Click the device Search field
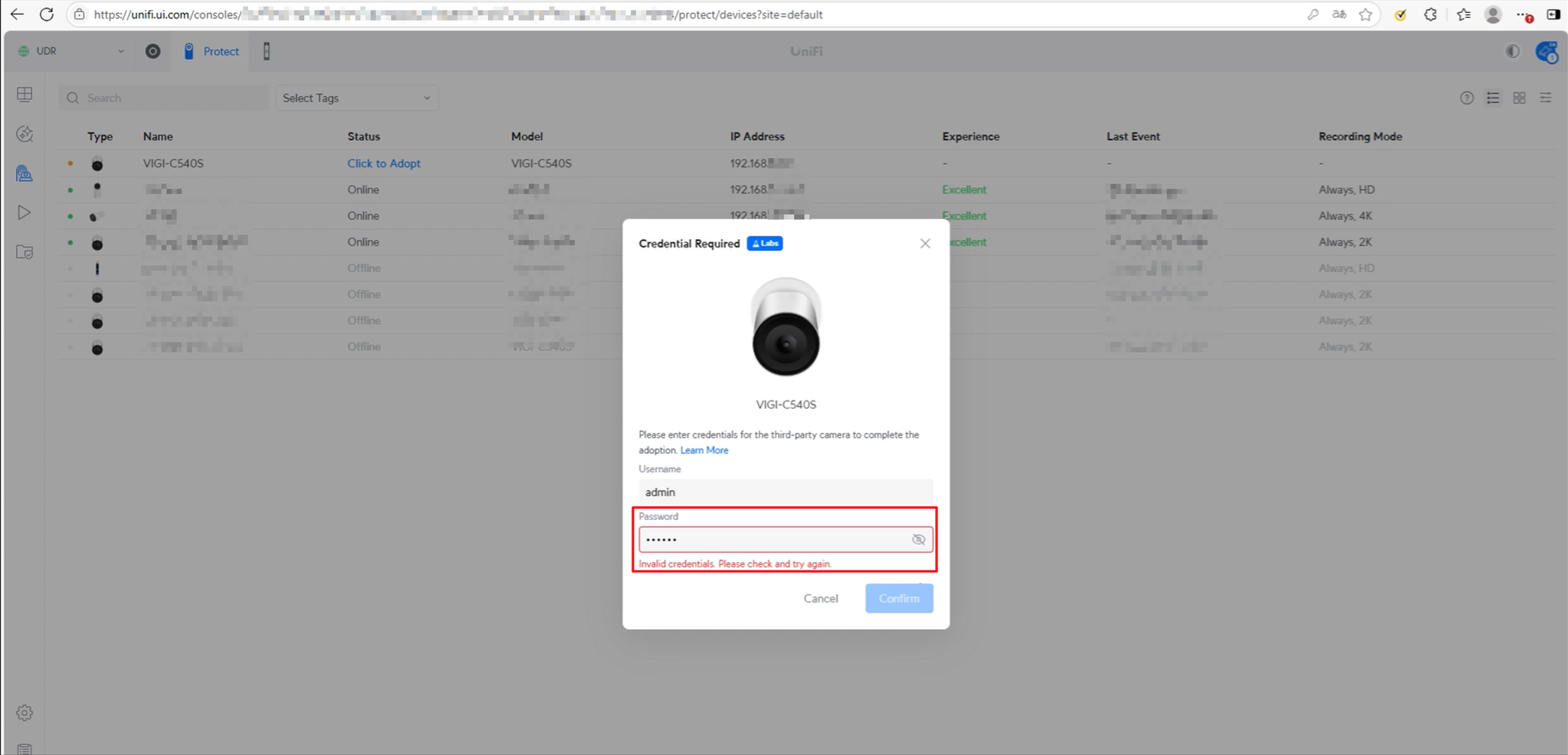The height and width of the screenshot is (755, 1568). tap(163, 98)
